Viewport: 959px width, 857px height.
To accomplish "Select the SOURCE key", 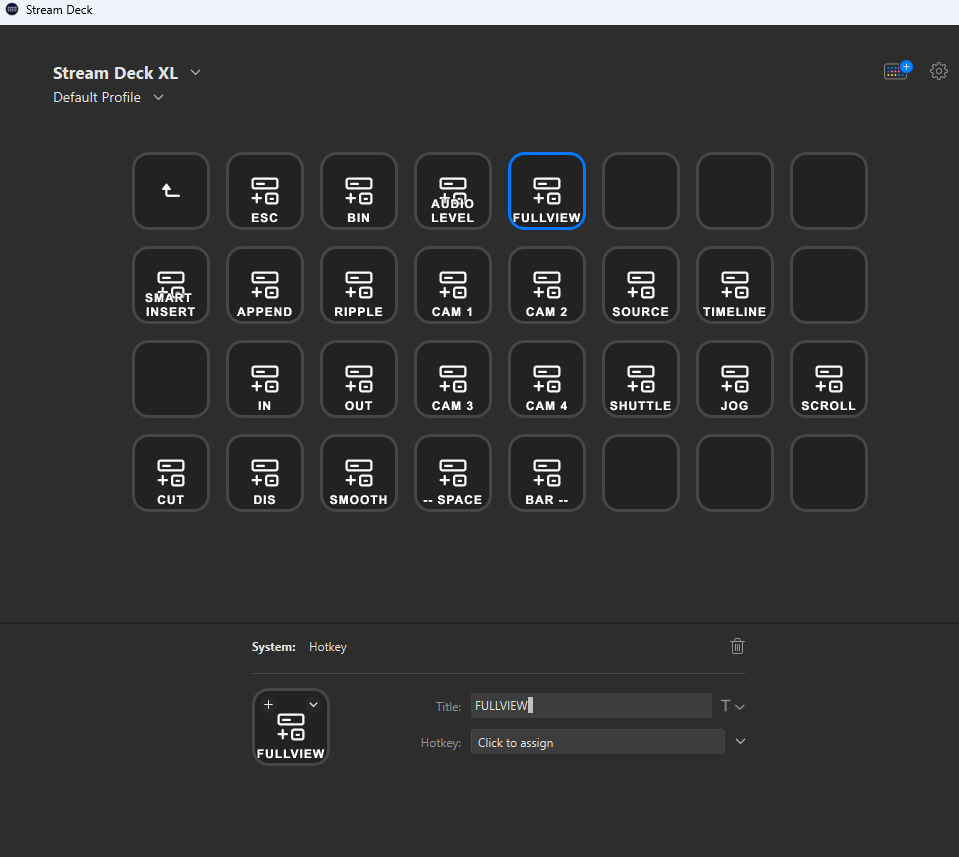I will (x=641, y=285).
